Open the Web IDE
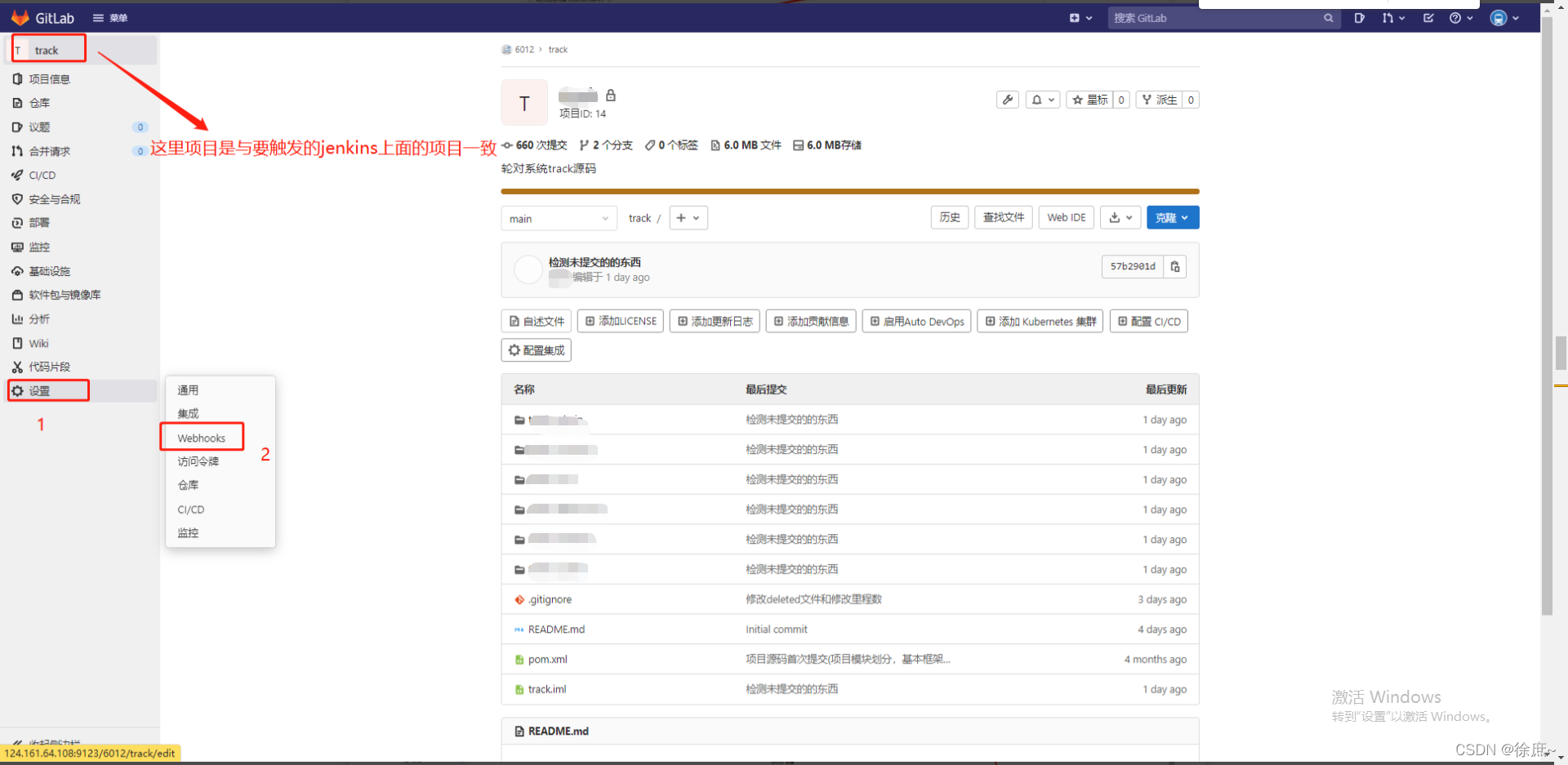 1066,217
